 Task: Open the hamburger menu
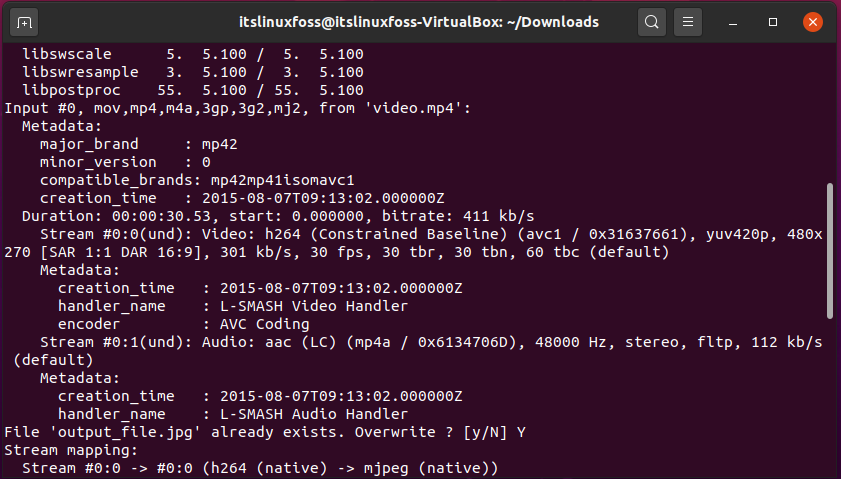(688, 22)
